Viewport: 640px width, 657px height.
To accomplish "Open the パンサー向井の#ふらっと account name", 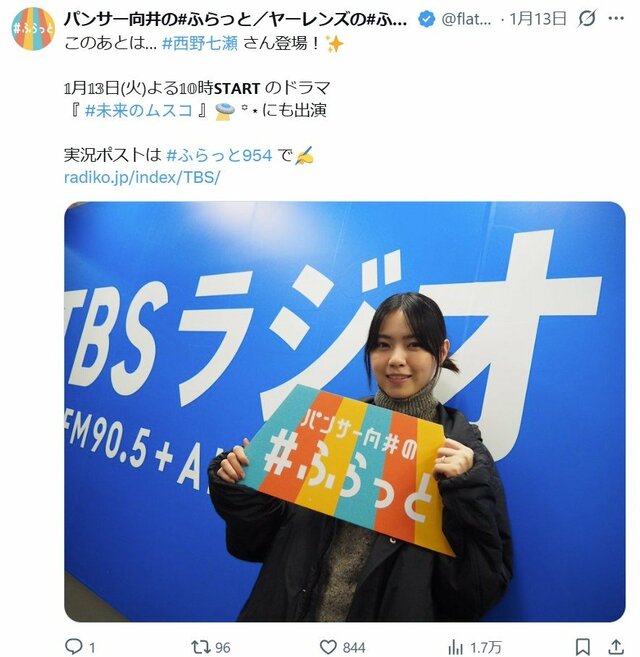I will [235, 19].
